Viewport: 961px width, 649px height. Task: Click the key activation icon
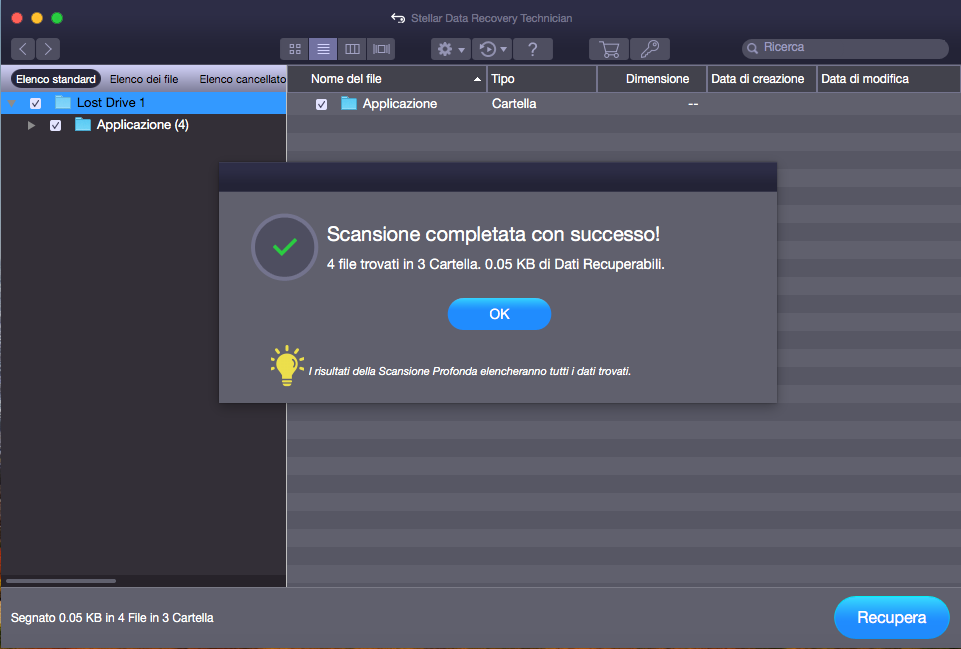pos(650,48)
